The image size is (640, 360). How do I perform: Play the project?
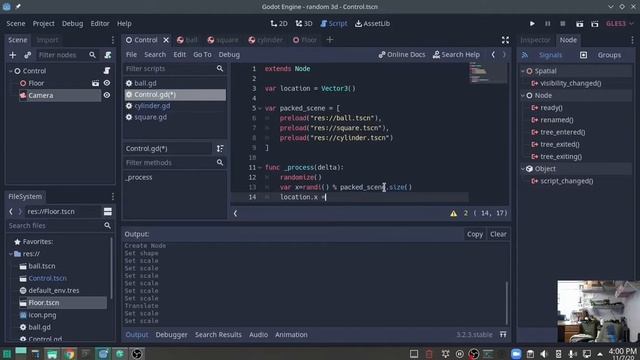[x=532, y=24]
